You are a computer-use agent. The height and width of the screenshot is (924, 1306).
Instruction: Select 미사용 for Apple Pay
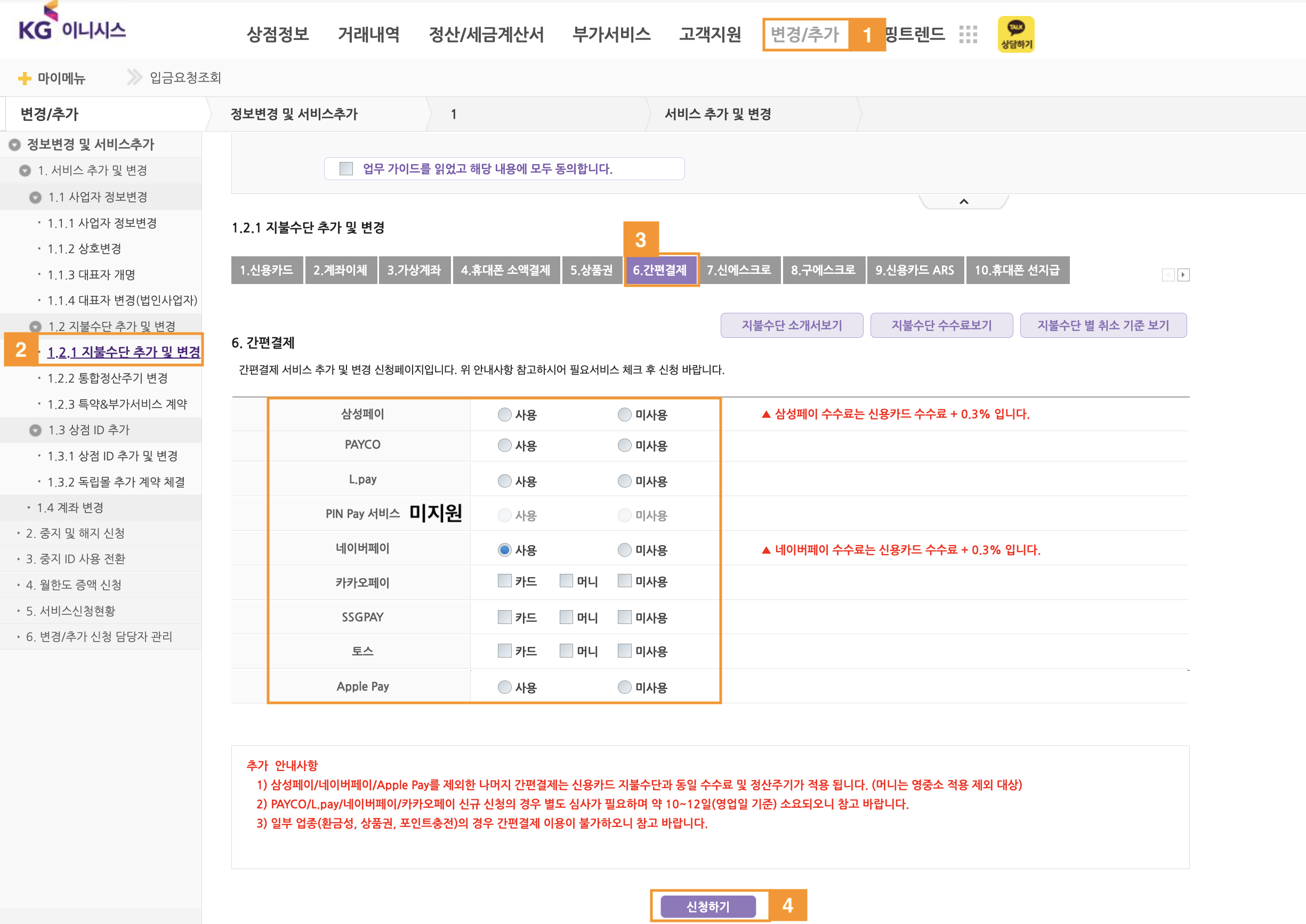624,687
